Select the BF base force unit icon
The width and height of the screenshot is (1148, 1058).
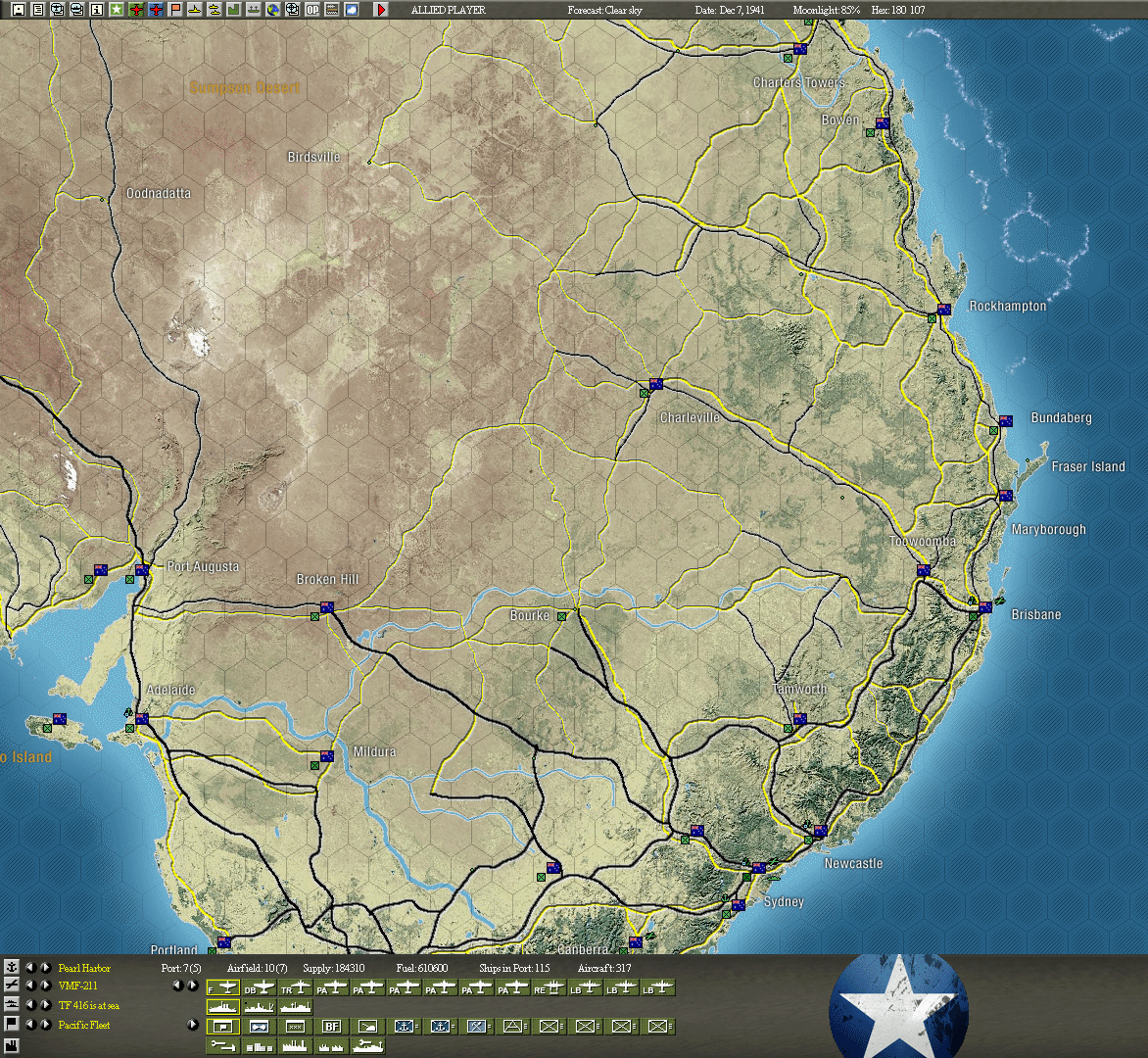click(332, 1027)
